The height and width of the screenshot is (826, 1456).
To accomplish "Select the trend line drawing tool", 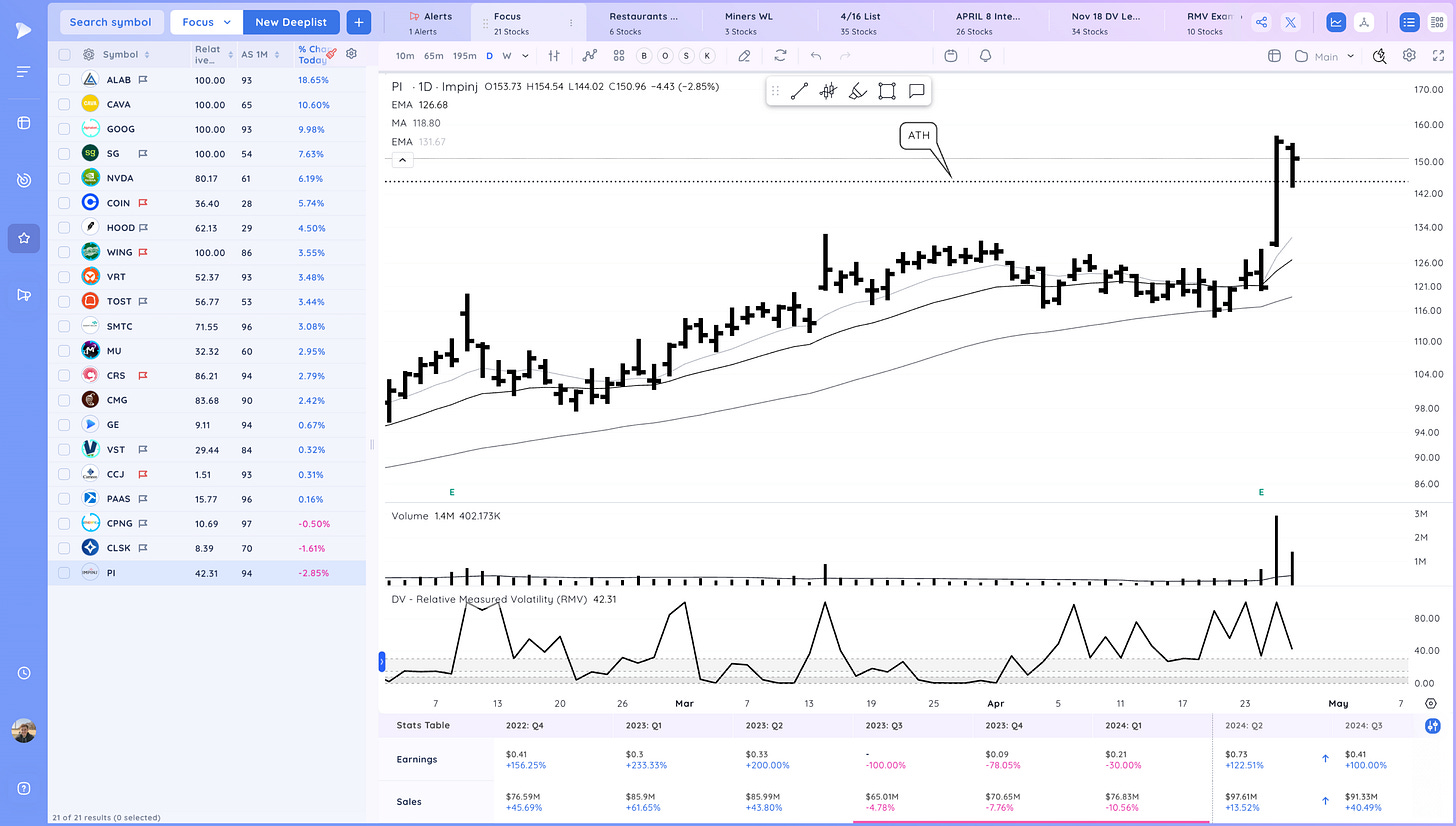I will pos(799,91).
